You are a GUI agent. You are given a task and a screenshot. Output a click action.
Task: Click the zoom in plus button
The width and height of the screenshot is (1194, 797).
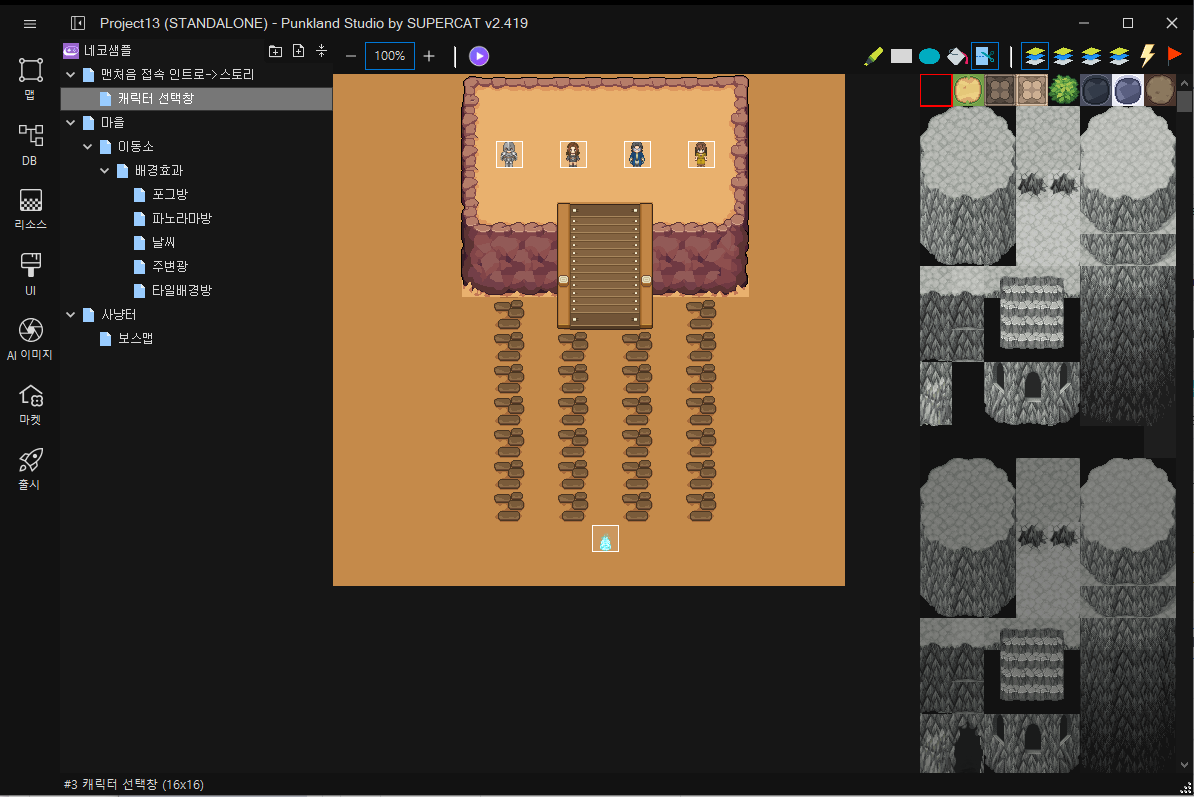pyautogui.click(x=429, y=56)
